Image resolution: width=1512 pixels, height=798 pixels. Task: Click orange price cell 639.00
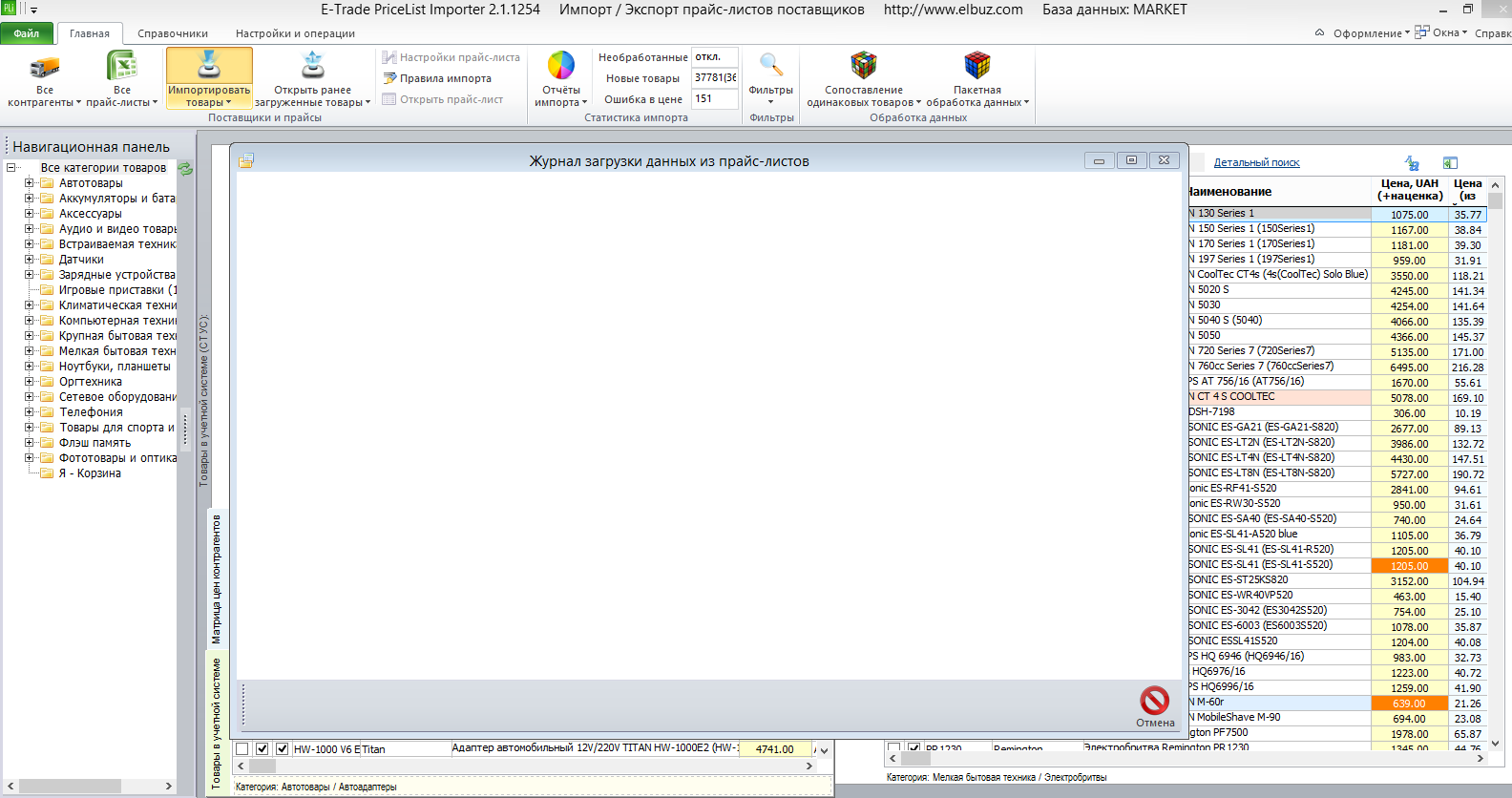pos(1409,703)
